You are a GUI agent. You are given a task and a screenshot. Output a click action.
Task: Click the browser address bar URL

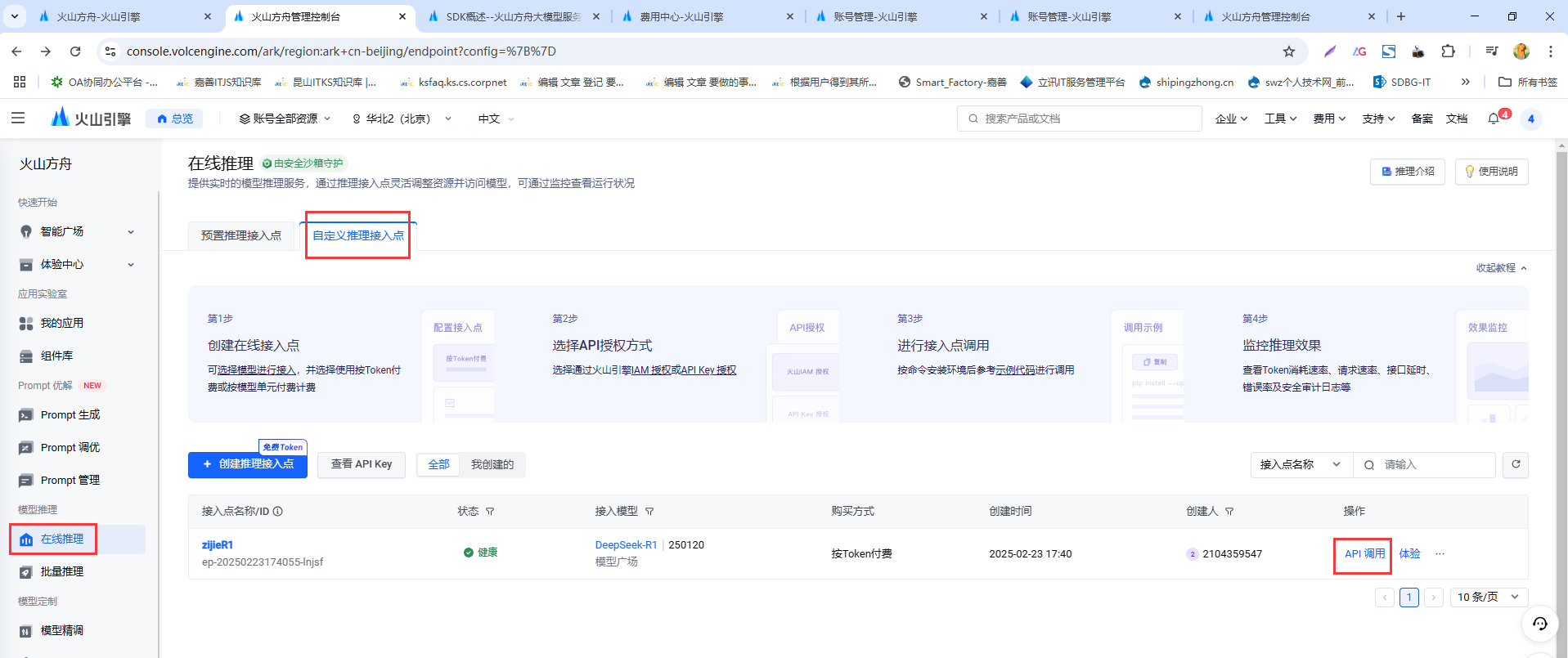point(341,51)
